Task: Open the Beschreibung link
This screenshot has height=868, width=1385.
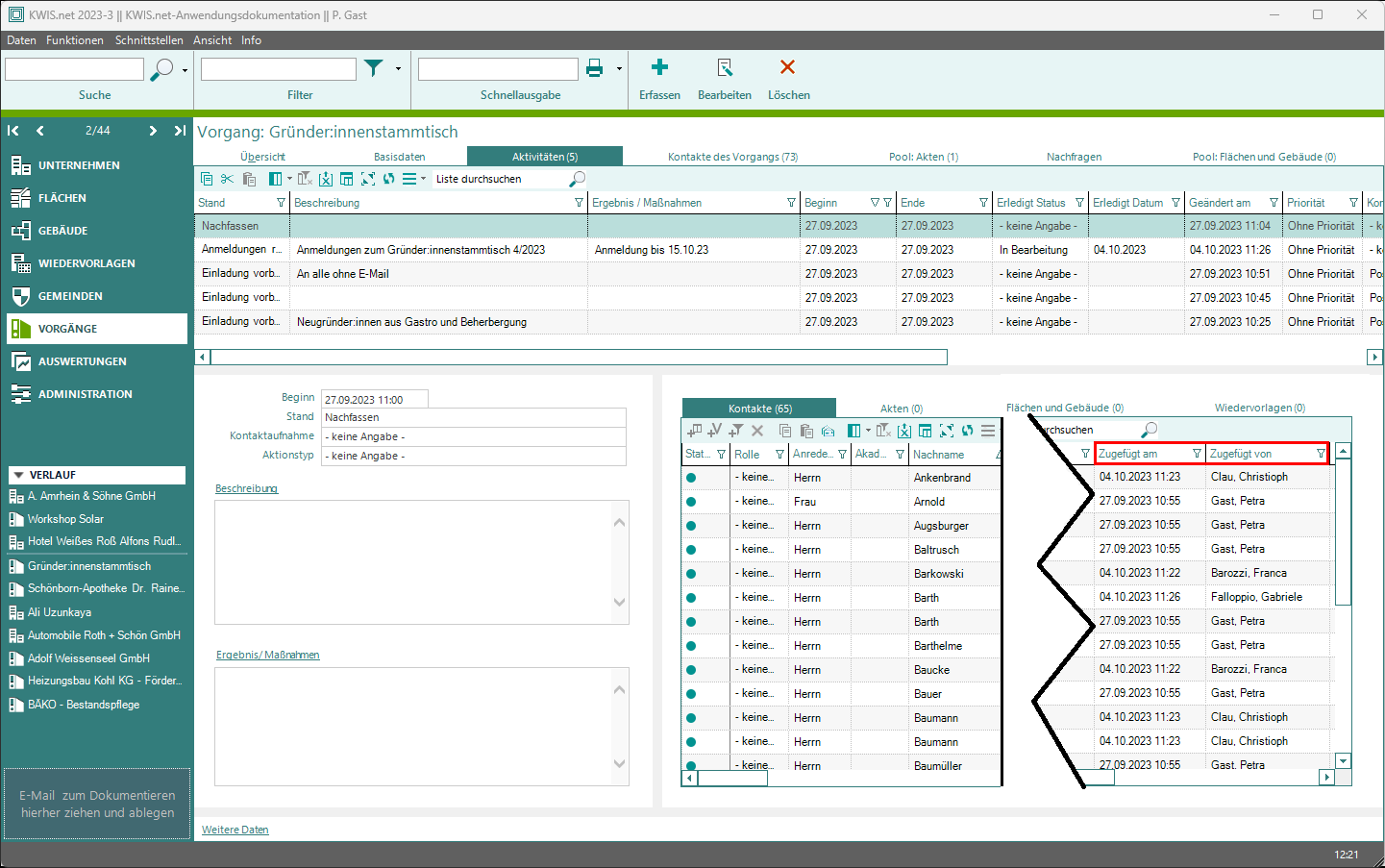Action: pyautogui.click(x=246, y=488)
